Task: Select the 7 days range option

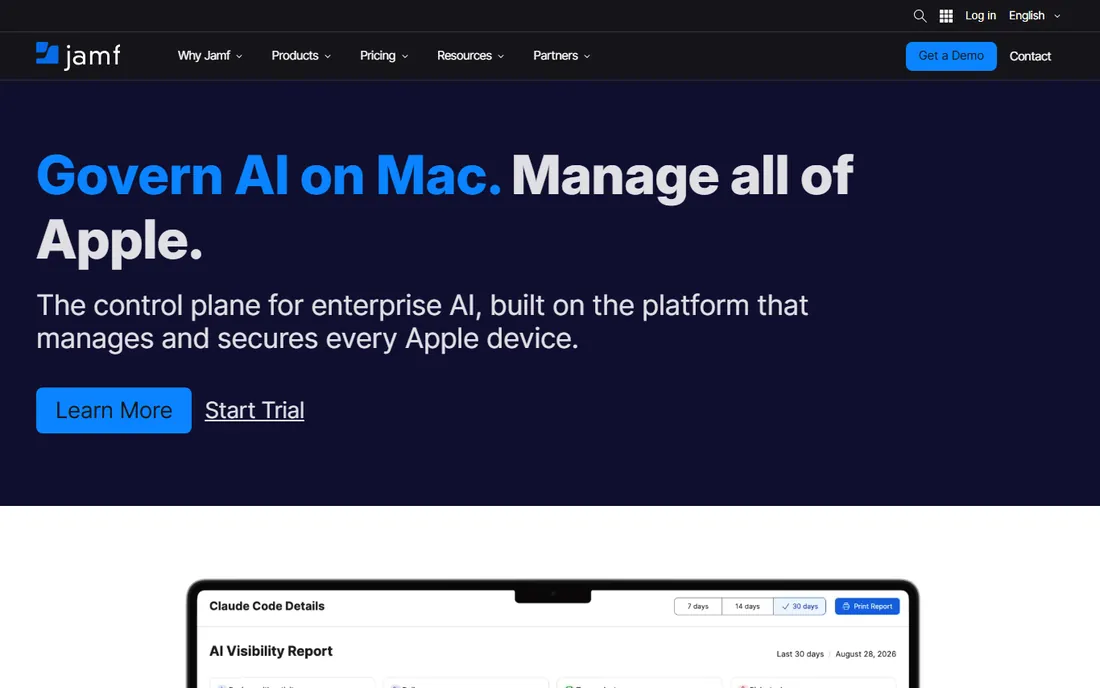Action: [x=697, y=606]
